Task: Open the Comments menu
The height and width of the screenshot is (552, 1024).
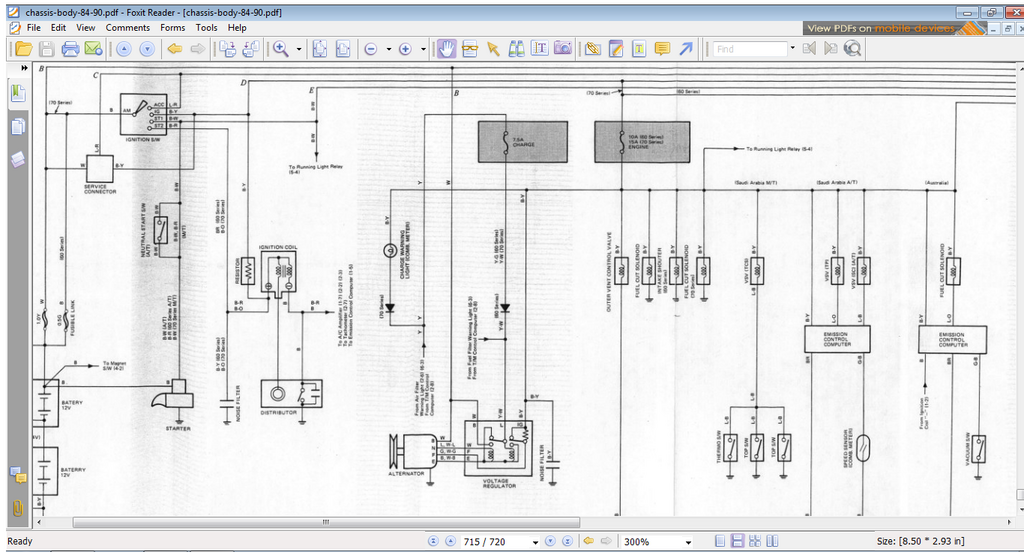Action: pyautogui.click(x=128, y=27)
